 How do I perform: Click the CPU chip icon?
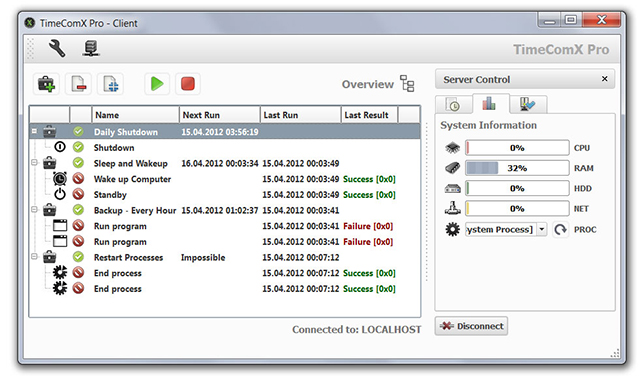(452, 148)
